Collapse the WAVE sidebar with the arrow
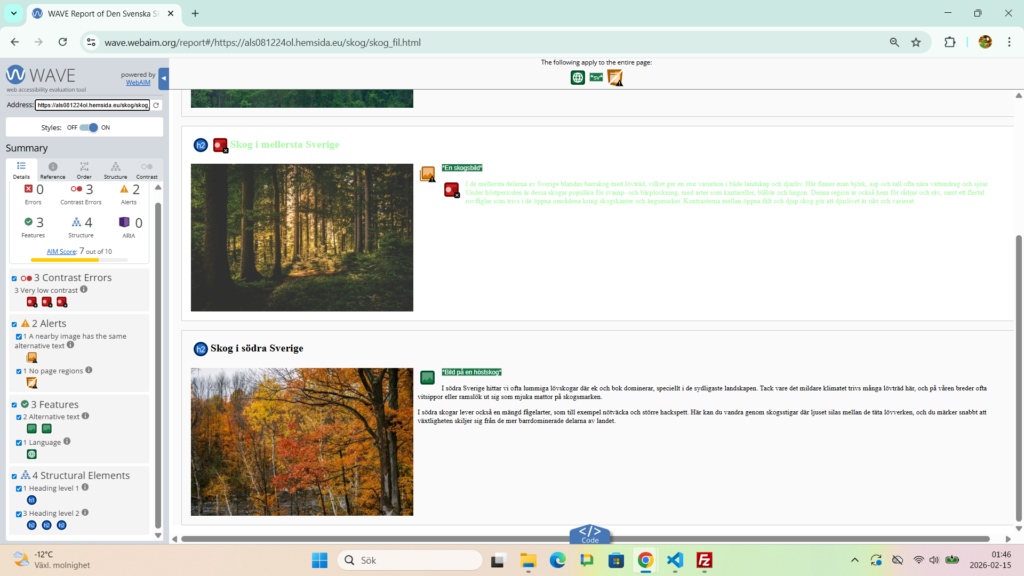This screenshot has width=1024, height=576. click(163, 79)
